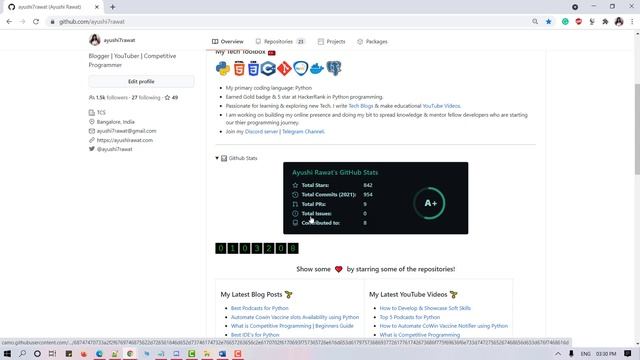Click the Edit profile button

(x=141, y=82)
